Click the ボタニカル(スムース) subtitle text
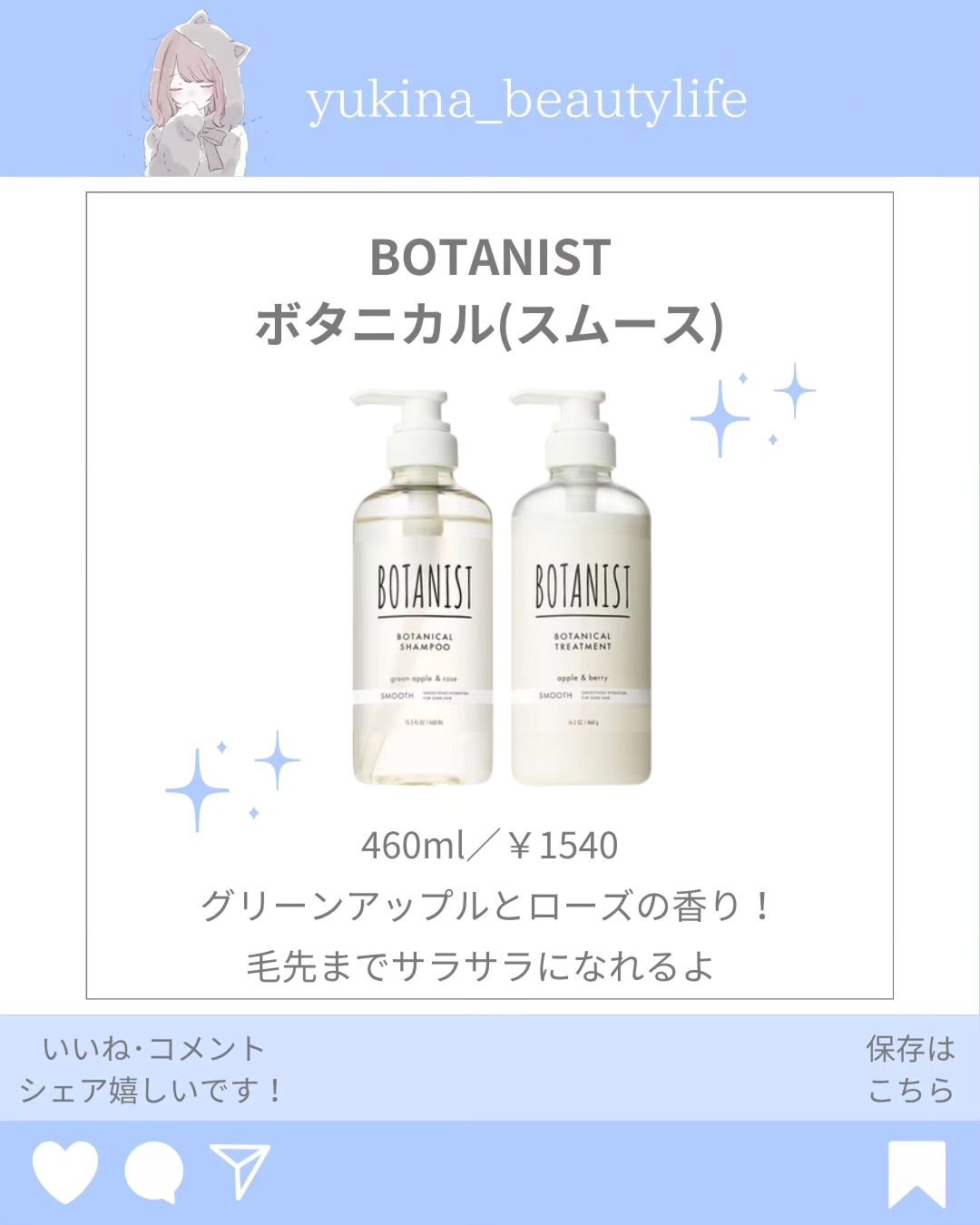 (x=490, y=324)
